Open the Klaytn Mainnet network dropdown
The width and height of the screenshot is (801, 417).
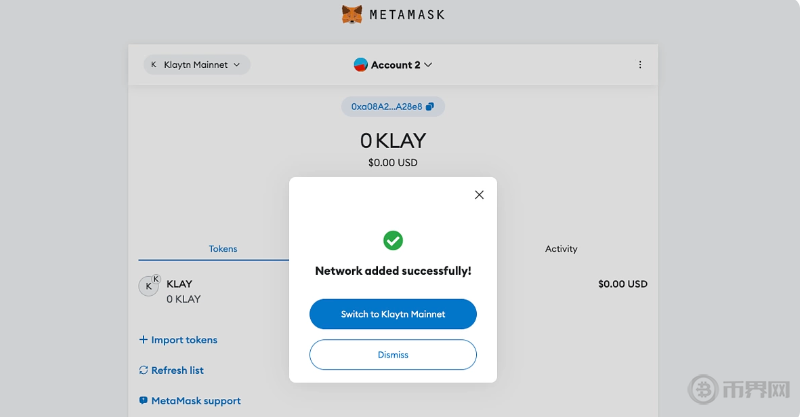pos(196,65)
